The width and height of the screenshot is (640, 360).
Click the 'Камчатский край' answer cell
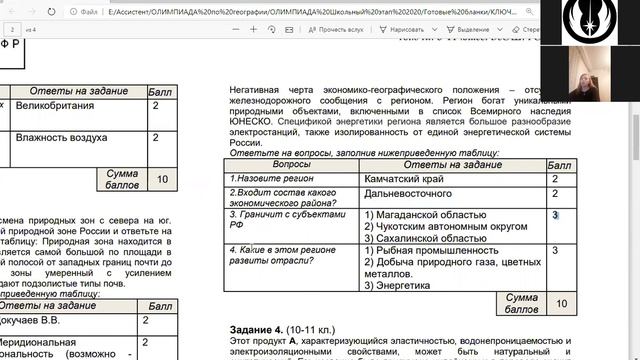coord(453,179)
